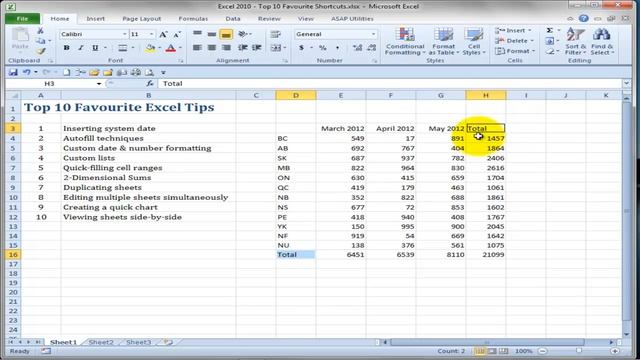Click the New document icon in Quick Access
Image resolution: width=640 pixels, height=360 pixels.
pyautogui.click(x=67, y=72)
